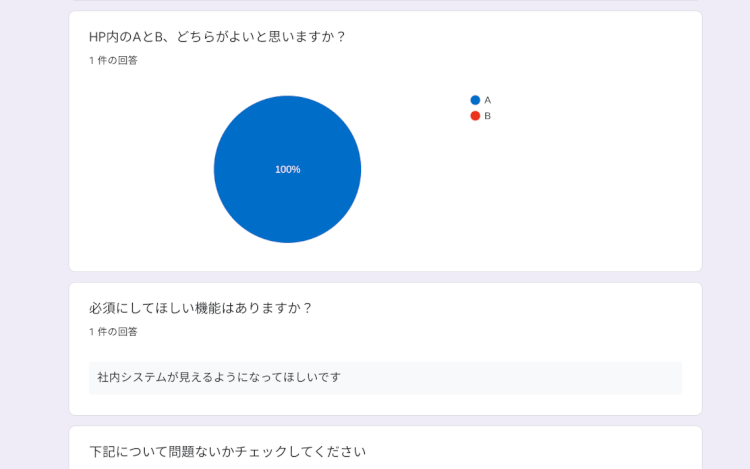Screen dimensions: 750x469
Task: Select the response 社内システムが見えるようになってほしいです
Action: [x=219, y=377]
